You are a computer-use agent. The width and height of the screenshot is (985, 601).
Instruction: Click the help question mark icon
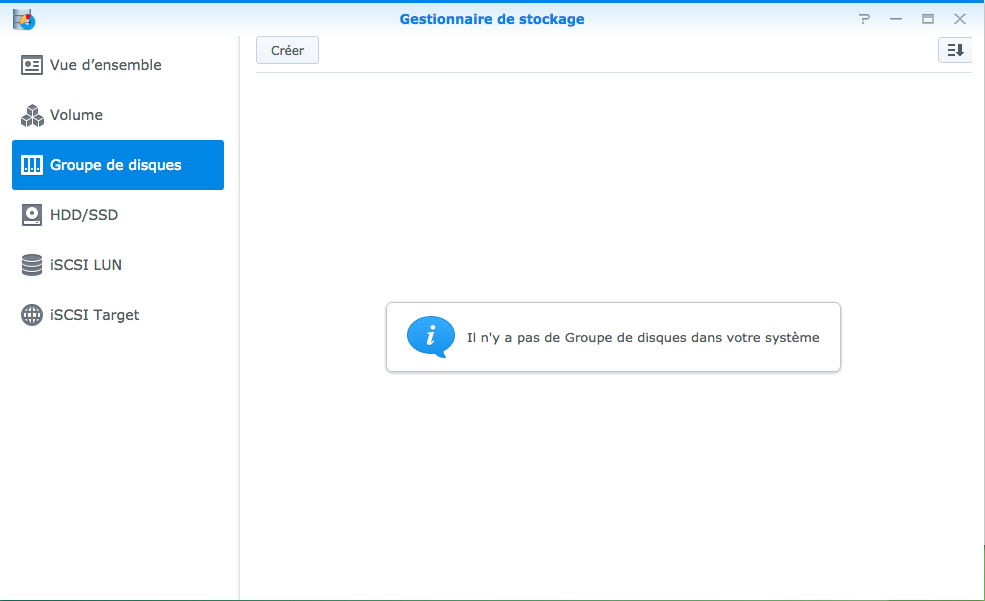(x=864, y=19)
